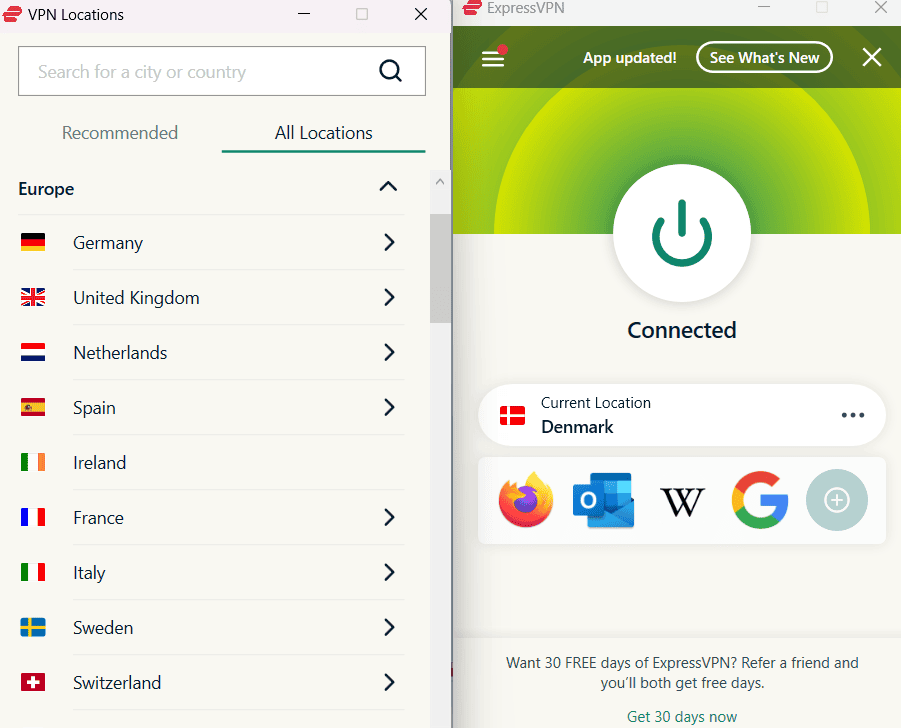Dismiss the App updated banner
The height and width of the screenshot is (728, 901).
pos(872,57)
